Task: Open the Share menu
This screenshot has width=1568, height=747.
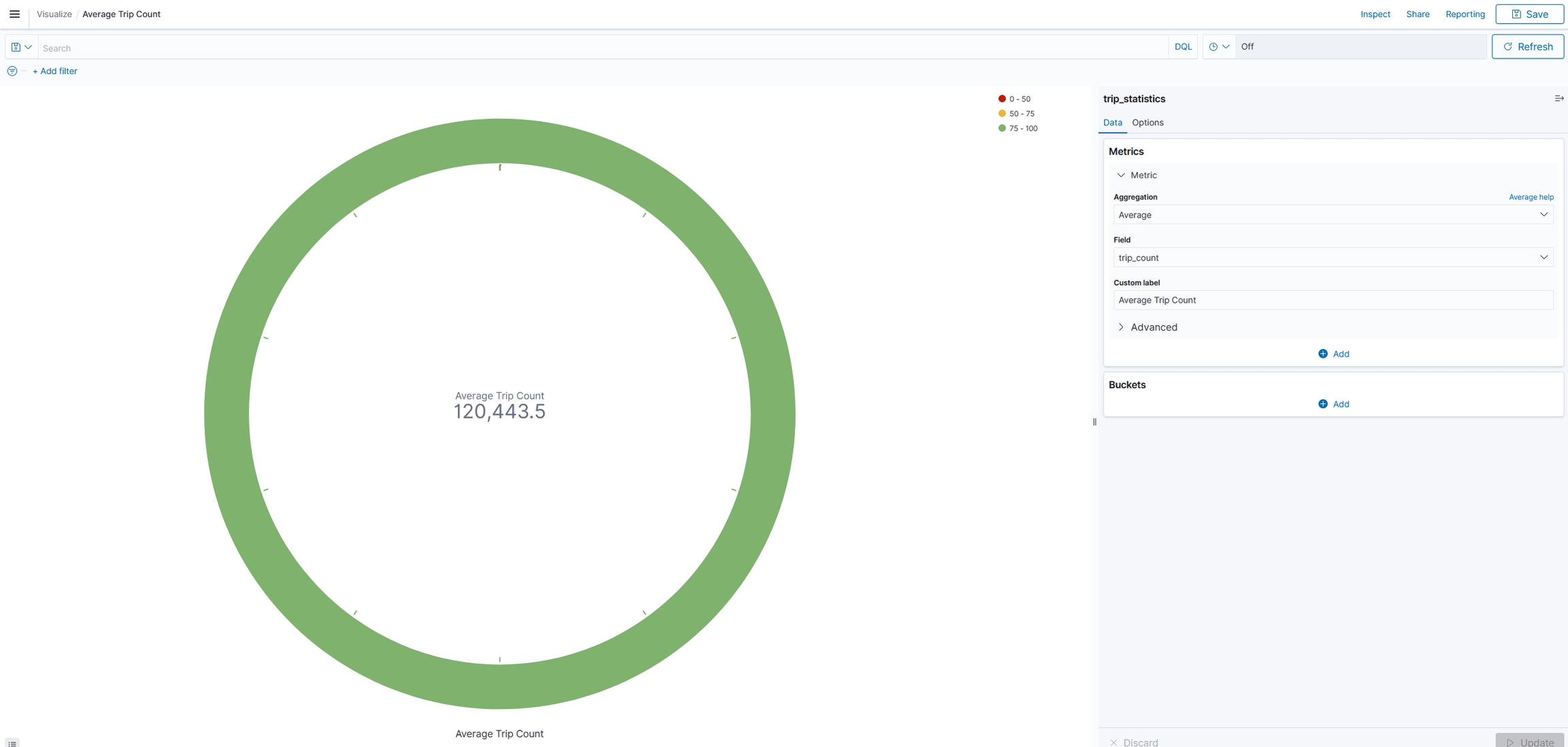Action: [1418, 14]
